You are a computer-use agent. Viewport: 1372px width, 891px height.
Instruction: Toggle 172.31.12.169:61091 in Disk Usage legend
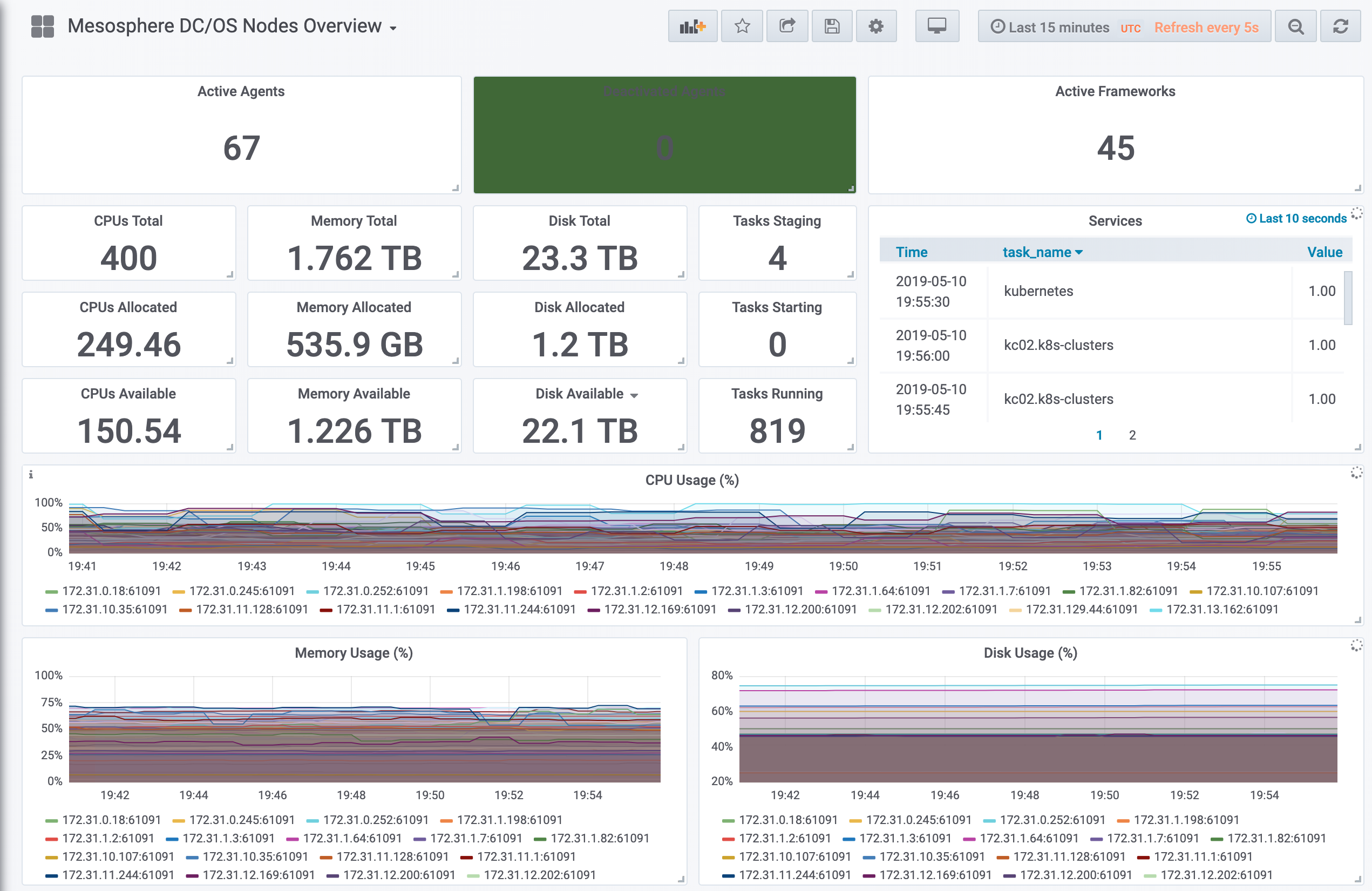pyautogui.click(x=935, y=875)
